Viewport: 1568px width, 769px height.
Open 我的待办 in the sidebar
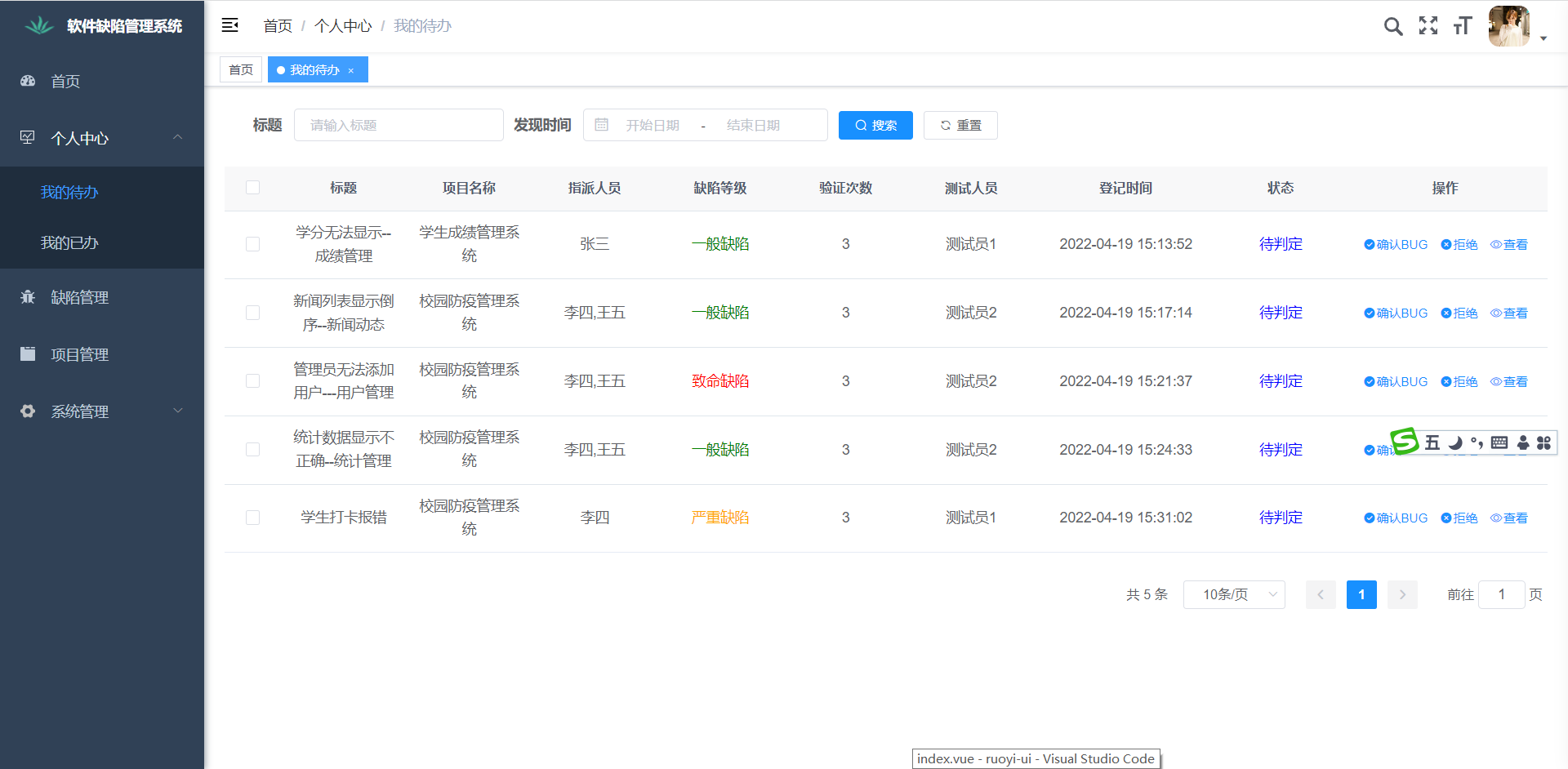point(102,192)
